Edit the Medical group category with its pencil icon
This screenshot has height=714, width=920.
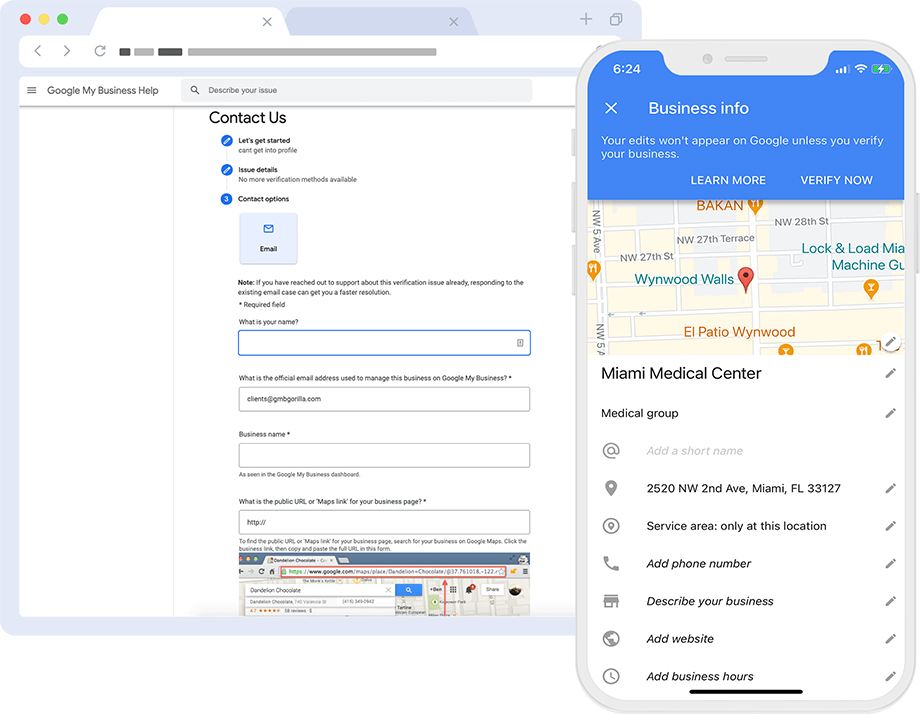point(890,412)
